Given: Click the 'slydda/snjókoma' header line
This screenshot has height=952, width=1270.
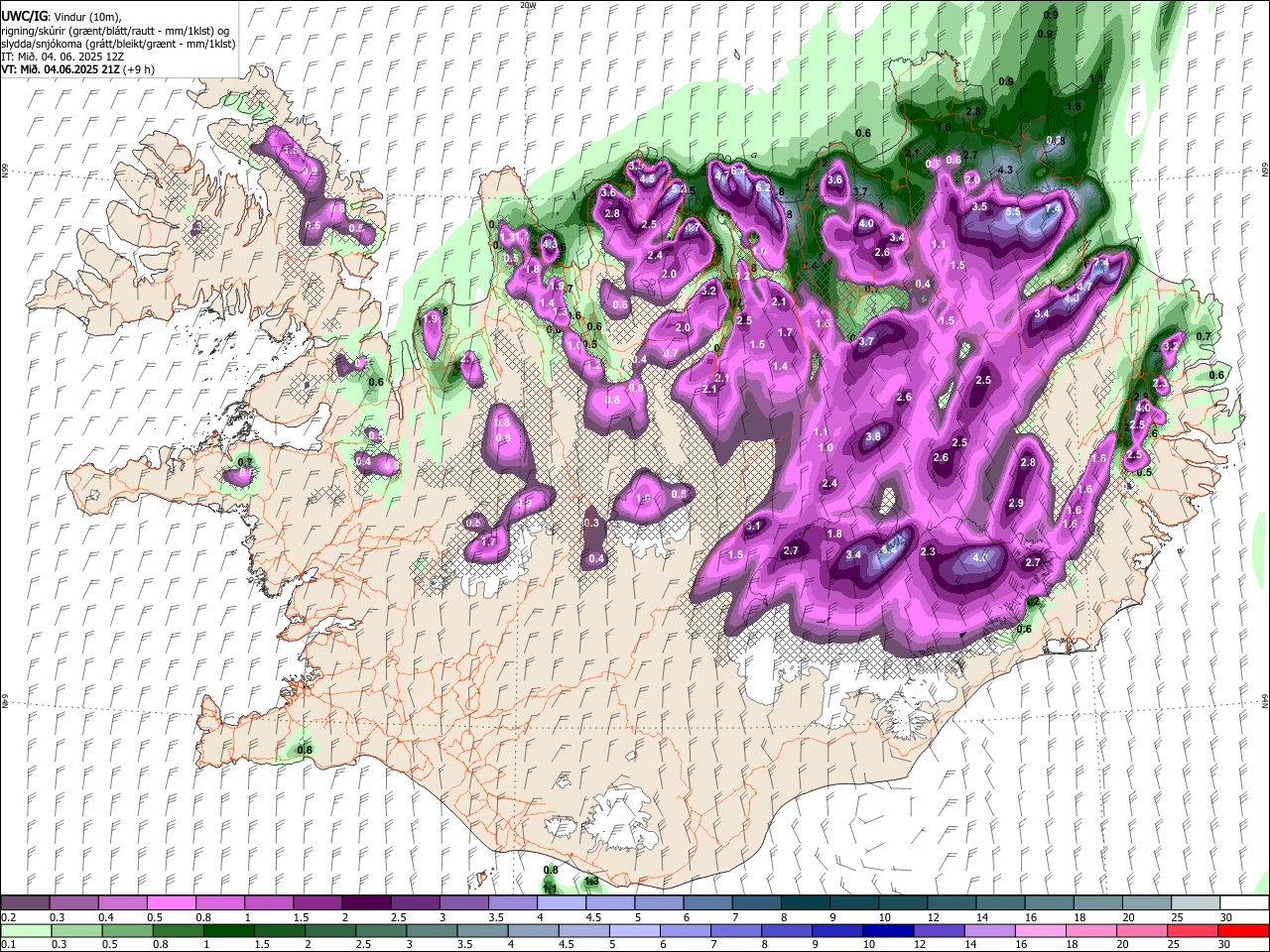Looking at the screenshot, I should [x=118, y=44].
